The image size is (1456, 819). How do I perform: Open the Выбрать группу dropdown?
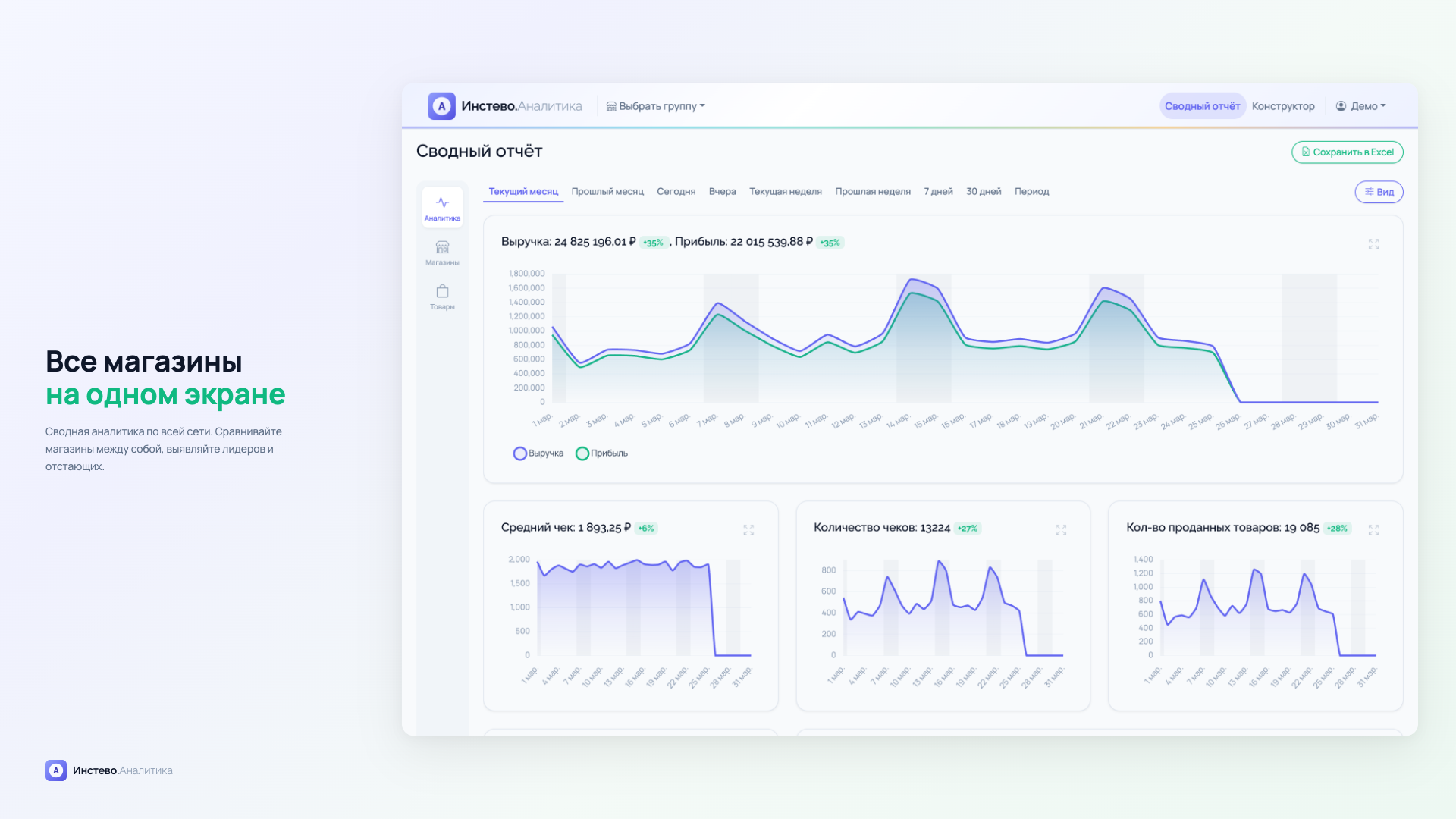656,106
